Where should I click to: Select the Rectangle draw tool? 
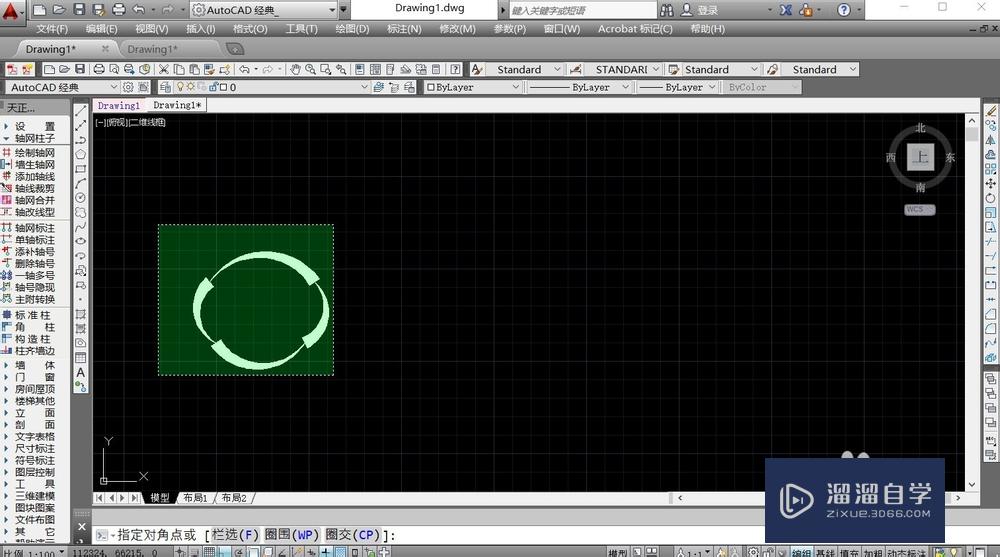tap(80, 169)
